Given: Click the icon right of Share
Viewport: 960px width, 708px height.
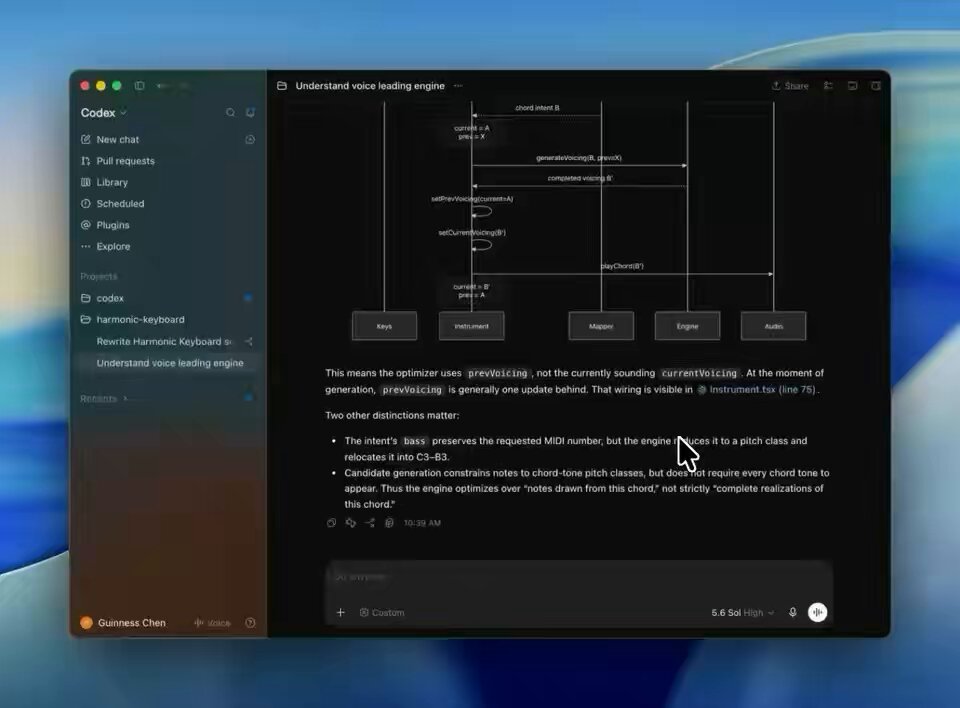Looking at the screenshot, I should [828, 86].
